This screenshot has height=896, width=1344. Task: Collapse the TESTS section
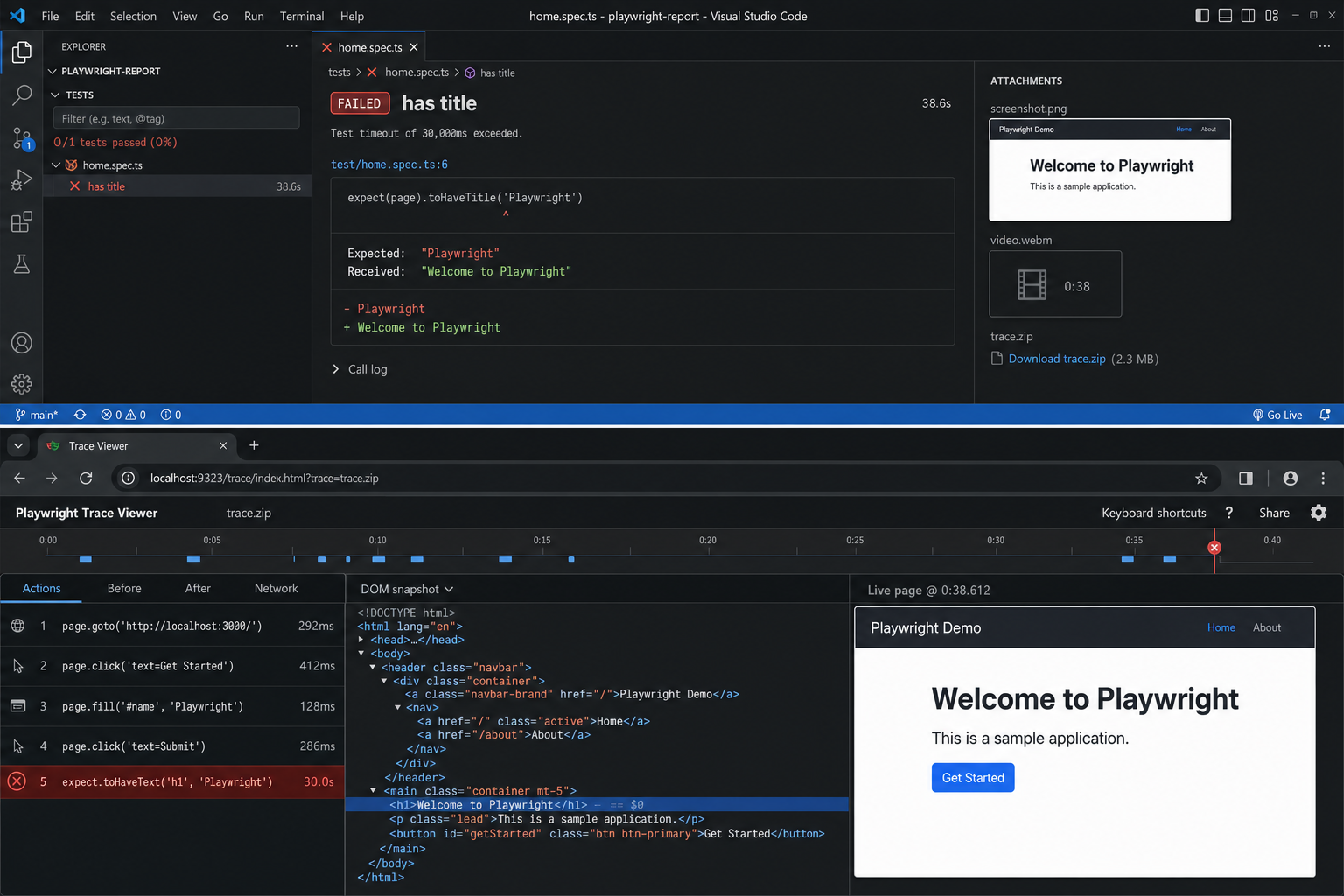(56, 94)
